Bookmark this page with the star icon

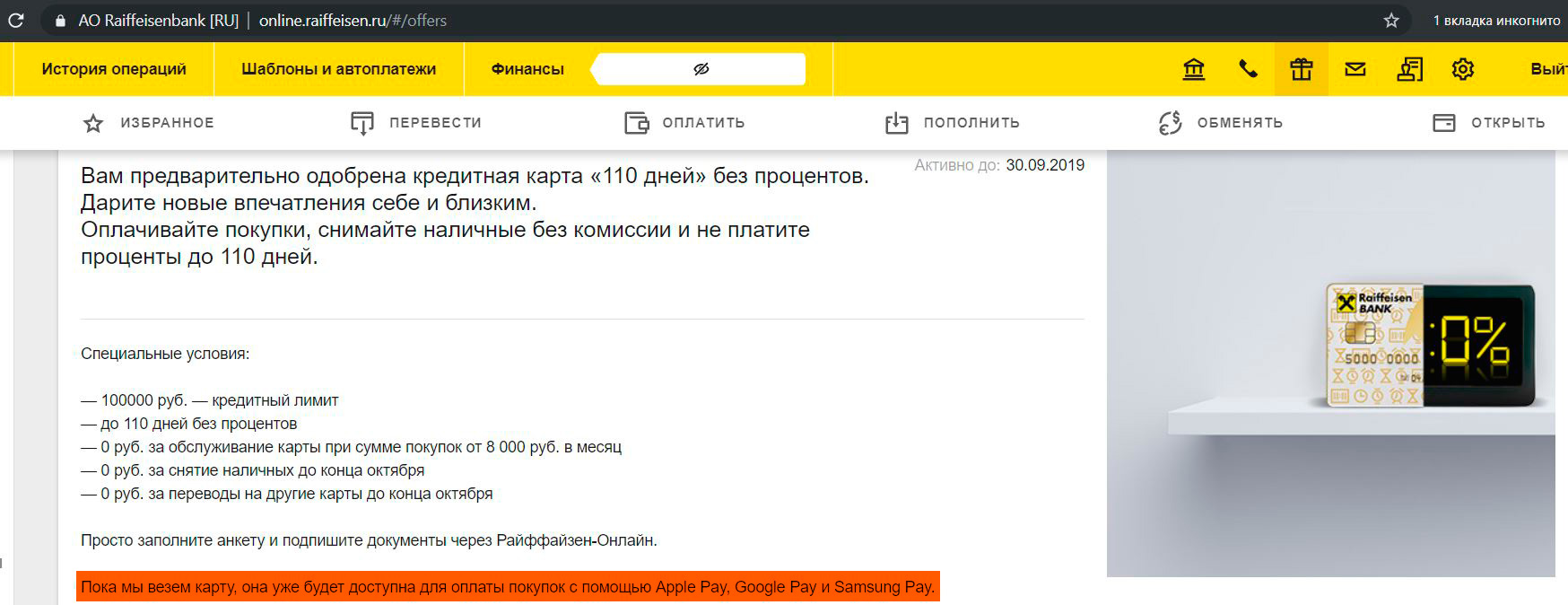[x=1391, y=20]
